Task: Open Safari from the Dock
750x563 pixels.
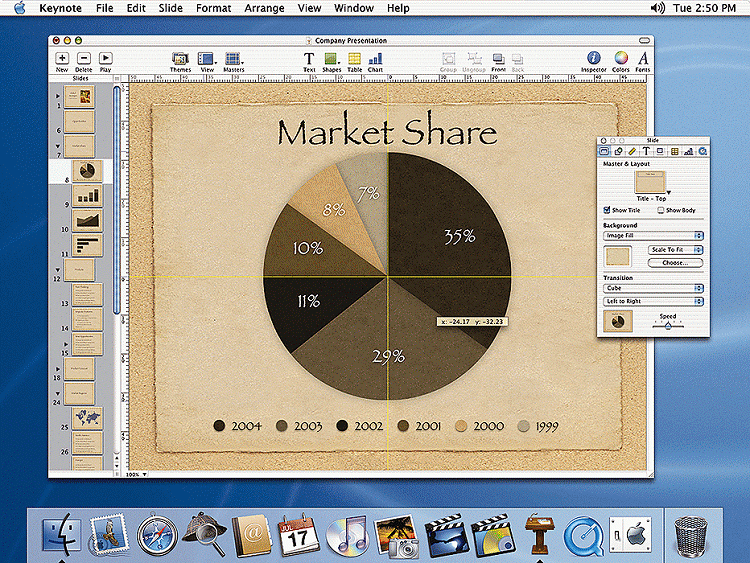Action: [157, 534]
